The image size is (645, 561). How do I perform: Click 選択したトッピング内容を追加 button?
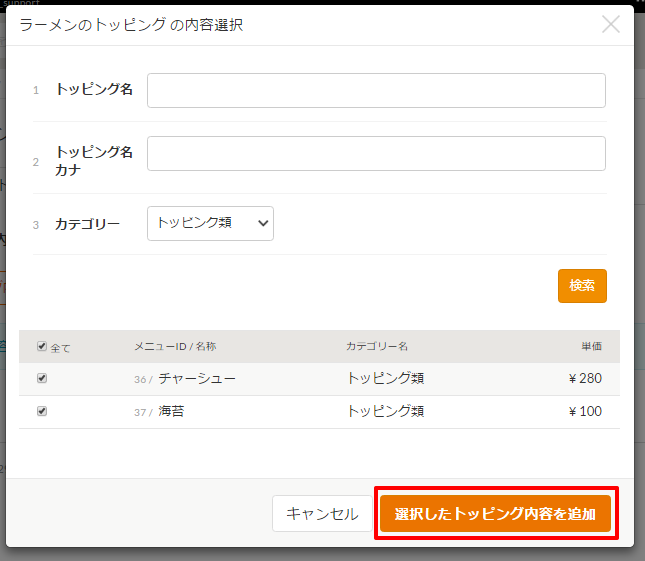495,514
